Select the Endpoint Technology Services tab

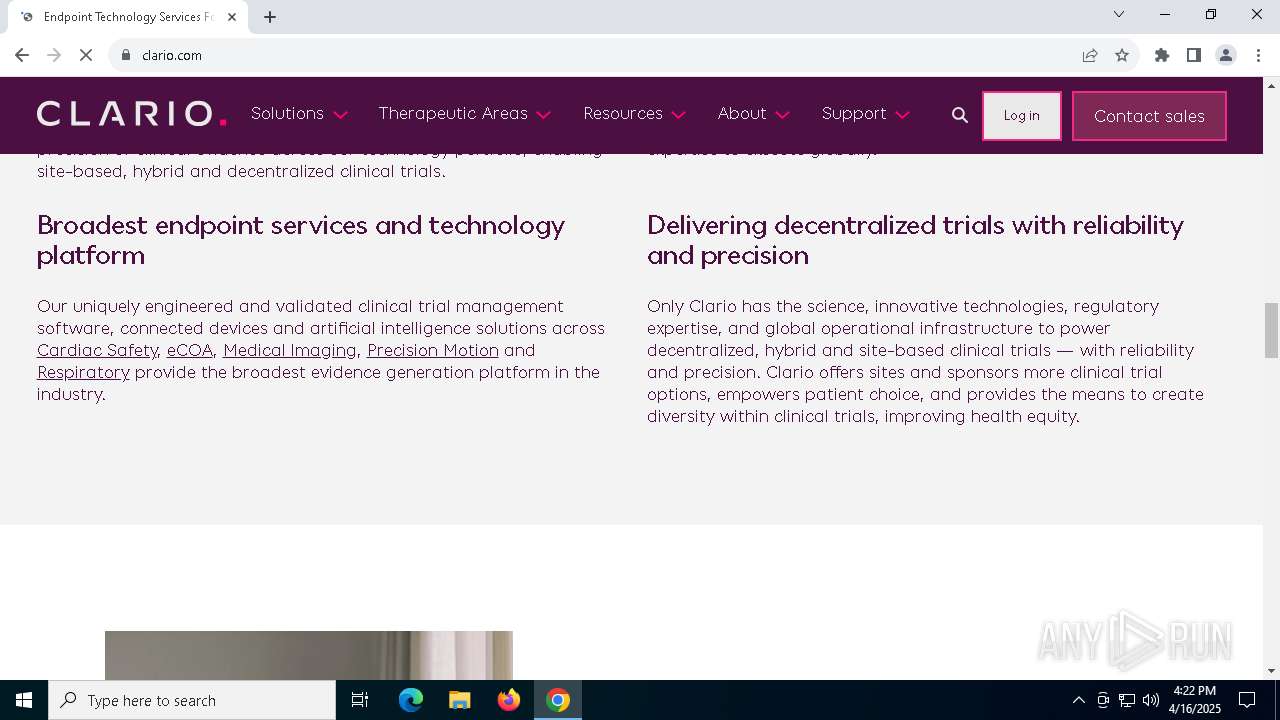(127, 17)
